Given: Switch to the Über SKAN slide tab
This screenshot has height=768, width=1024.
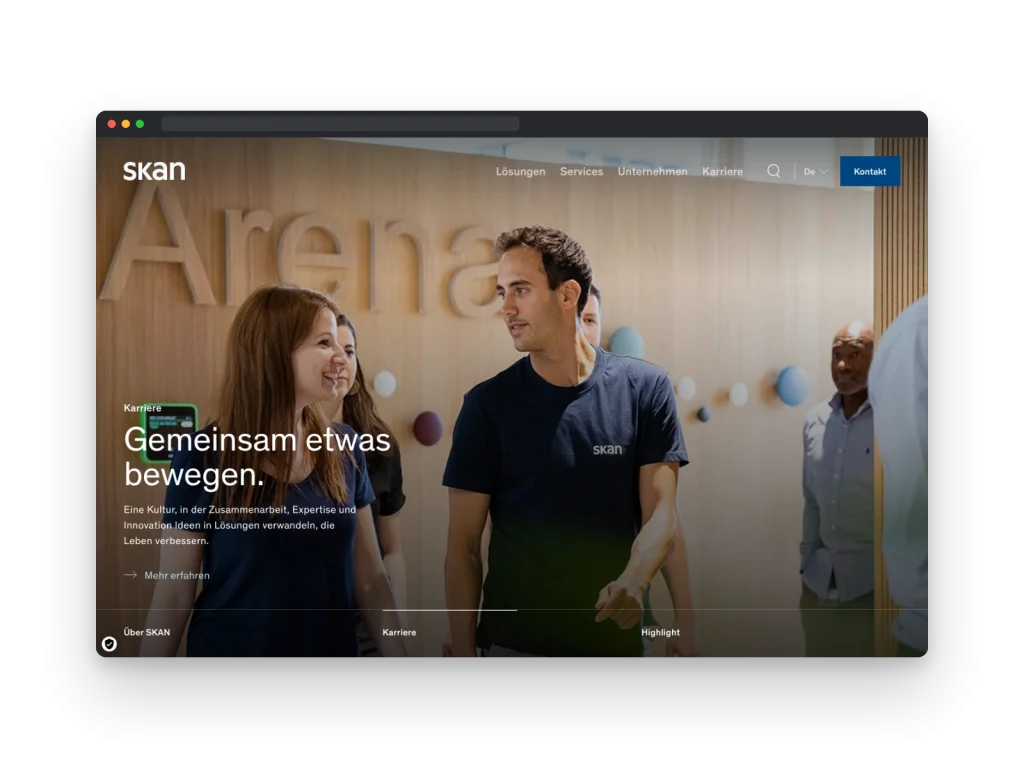Looking at the screenshot, I should [147, 632].
